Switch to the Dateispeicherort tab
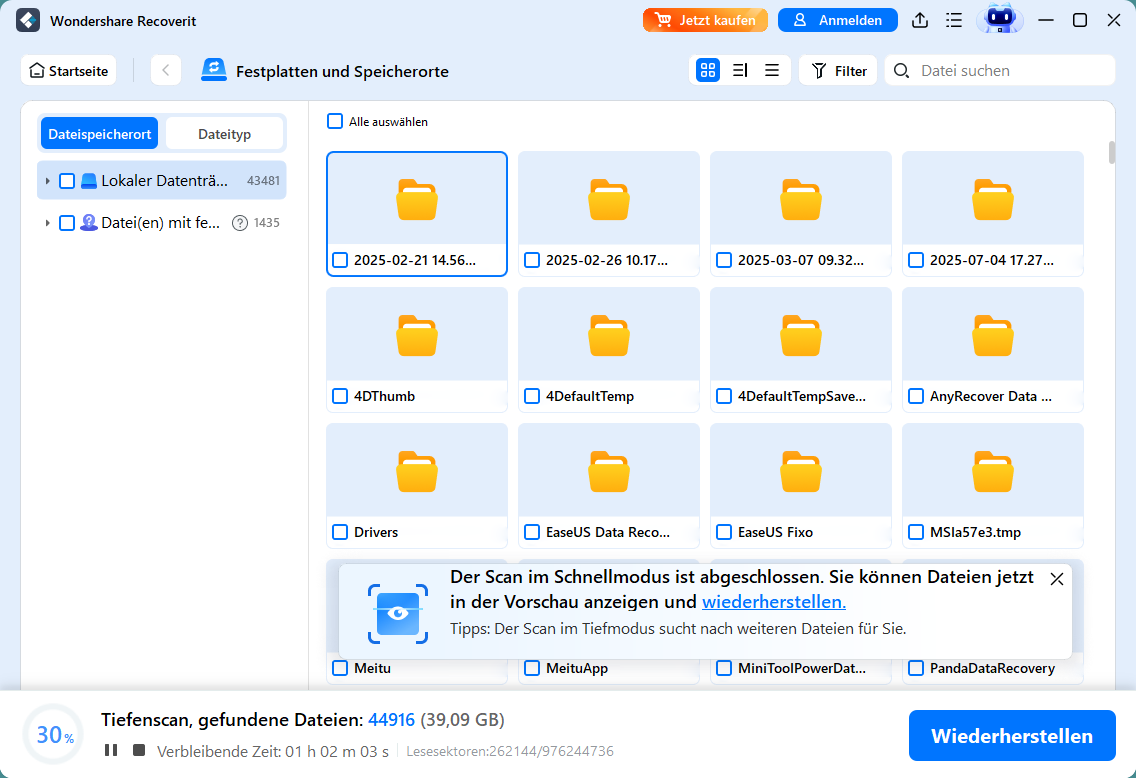Image resolution: width=1136 pixels, height=778 pixels. tap(99, 134)
